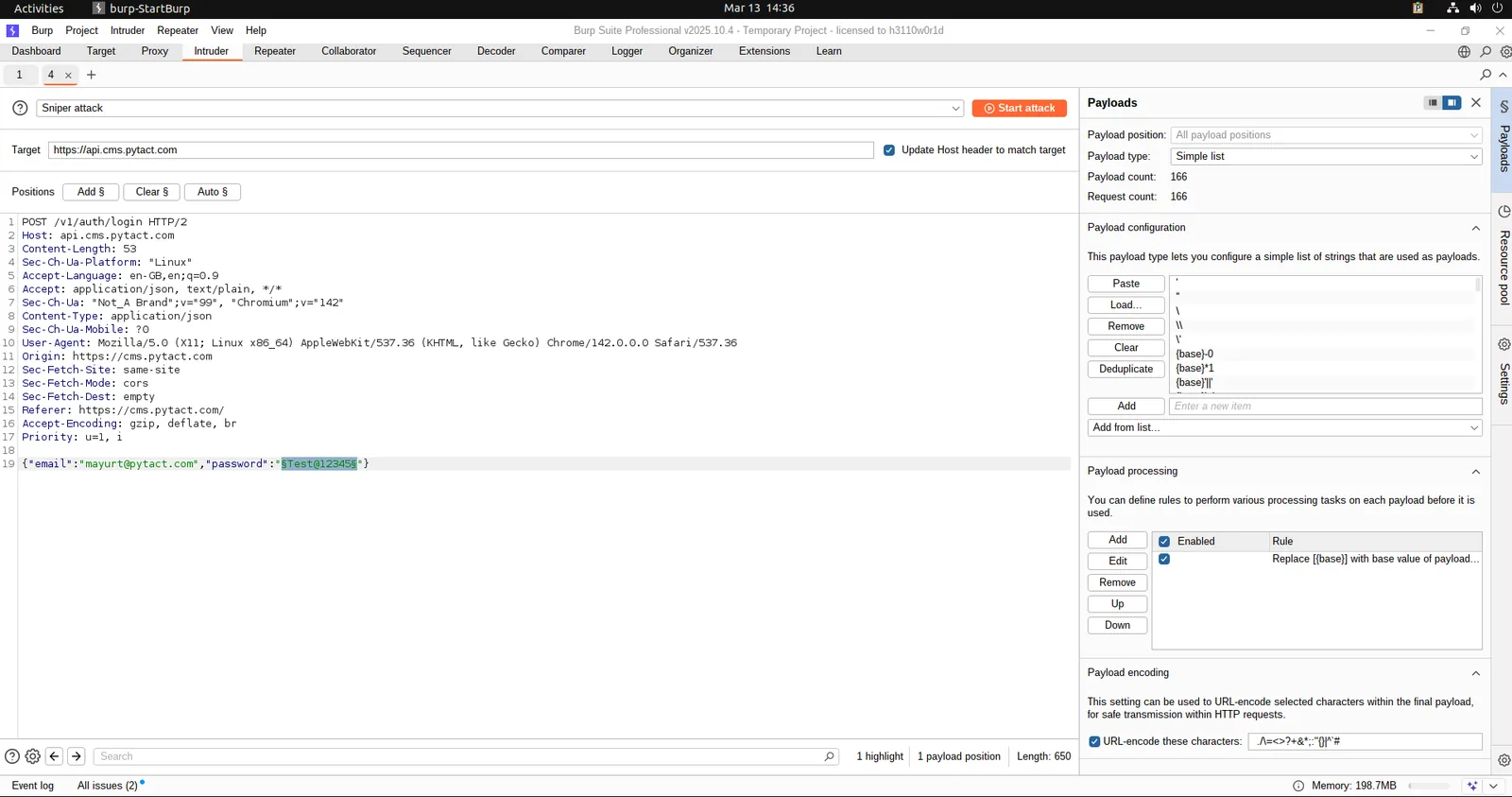The height and width of the screenshot is (797, 1512).
Task: Switch to the Repeater tab
Action: click(x=275, y=52)
